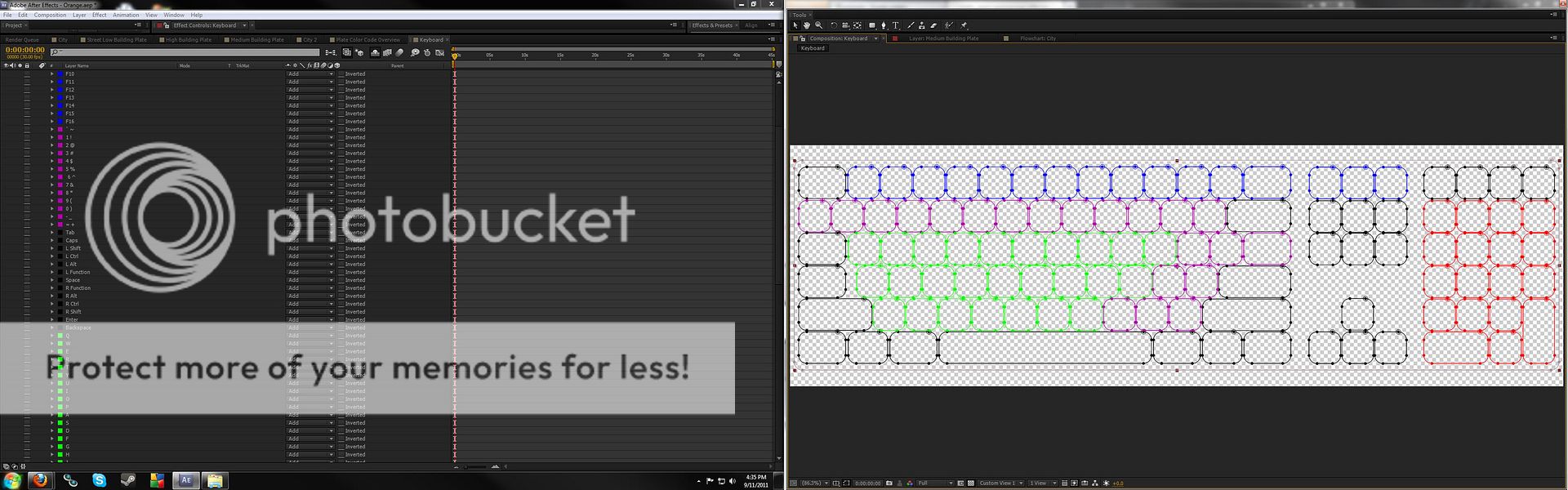Switch to the City 2 timeline tab
The width and height of the screenshot is (1568, 490).
coord(310,39)
